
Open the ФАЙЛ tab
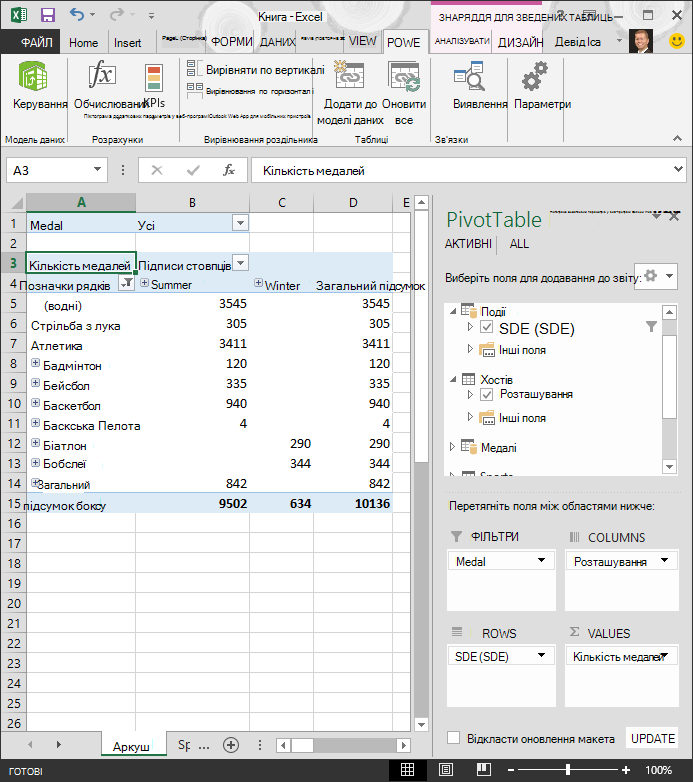coord(36,42)
